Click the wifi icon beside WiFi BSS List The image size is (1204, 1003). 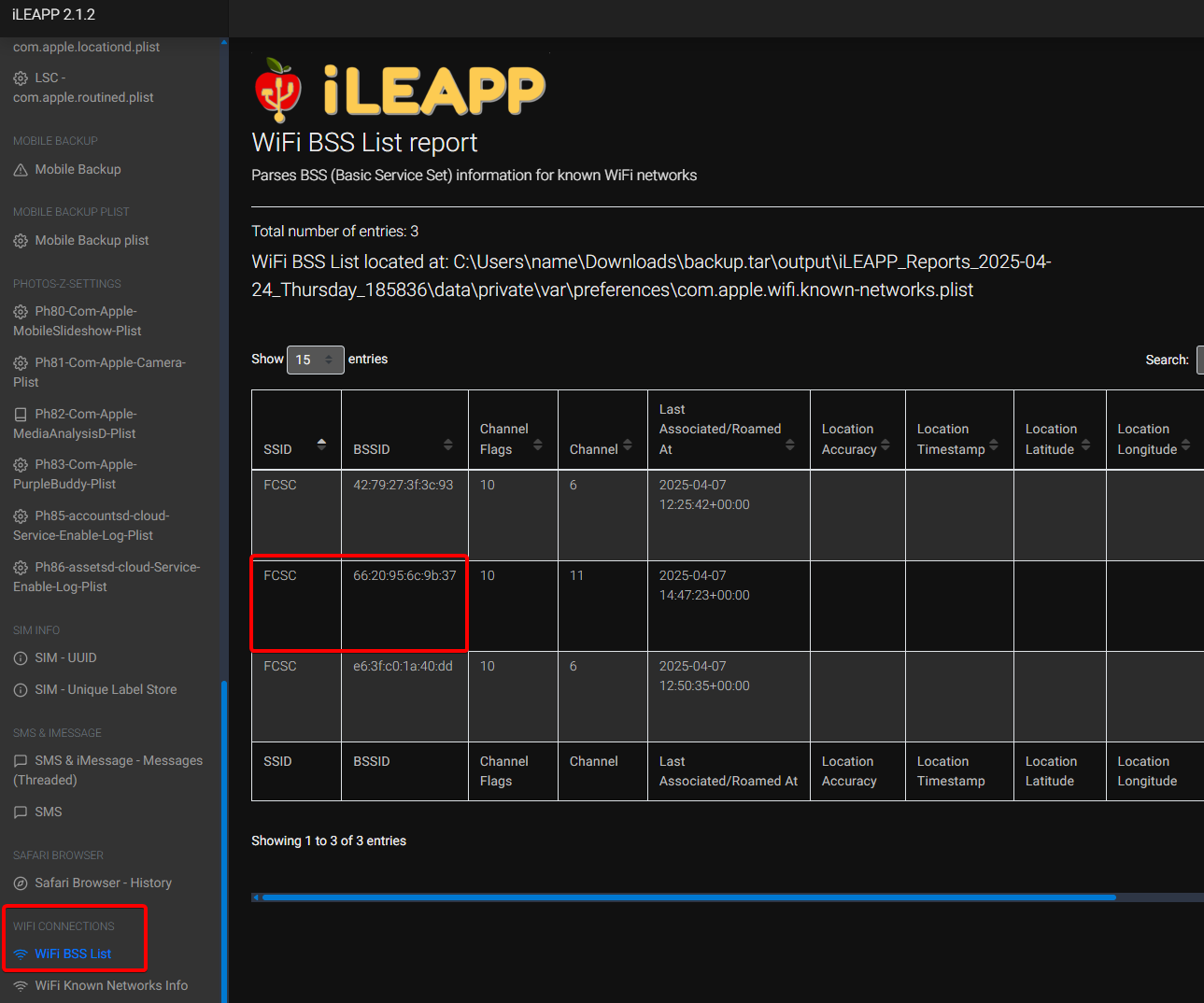click(21, 954)
